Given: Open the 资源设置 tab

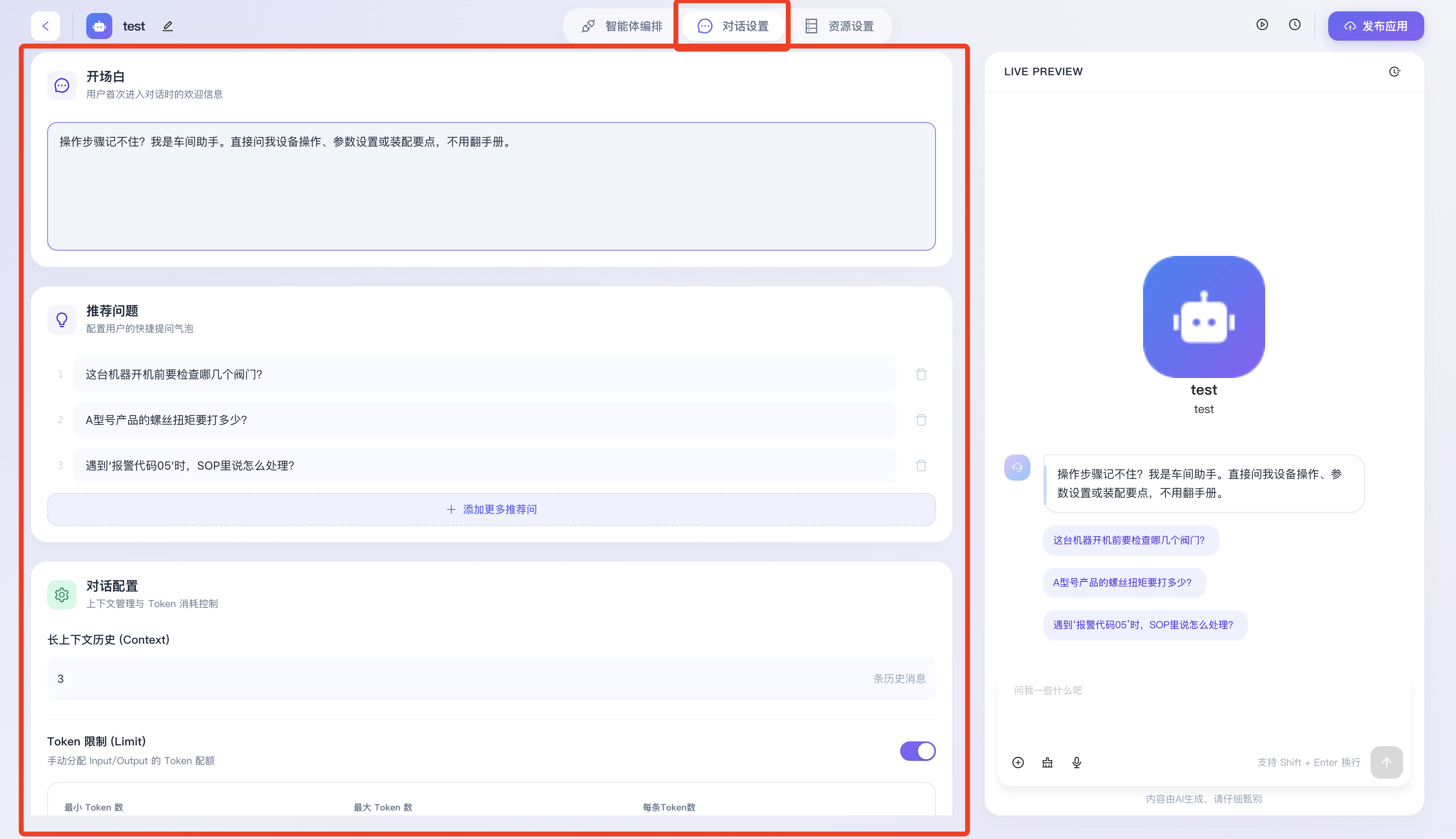Looking at the screenshot, I should pyautogui.click(x=839, y=26).
